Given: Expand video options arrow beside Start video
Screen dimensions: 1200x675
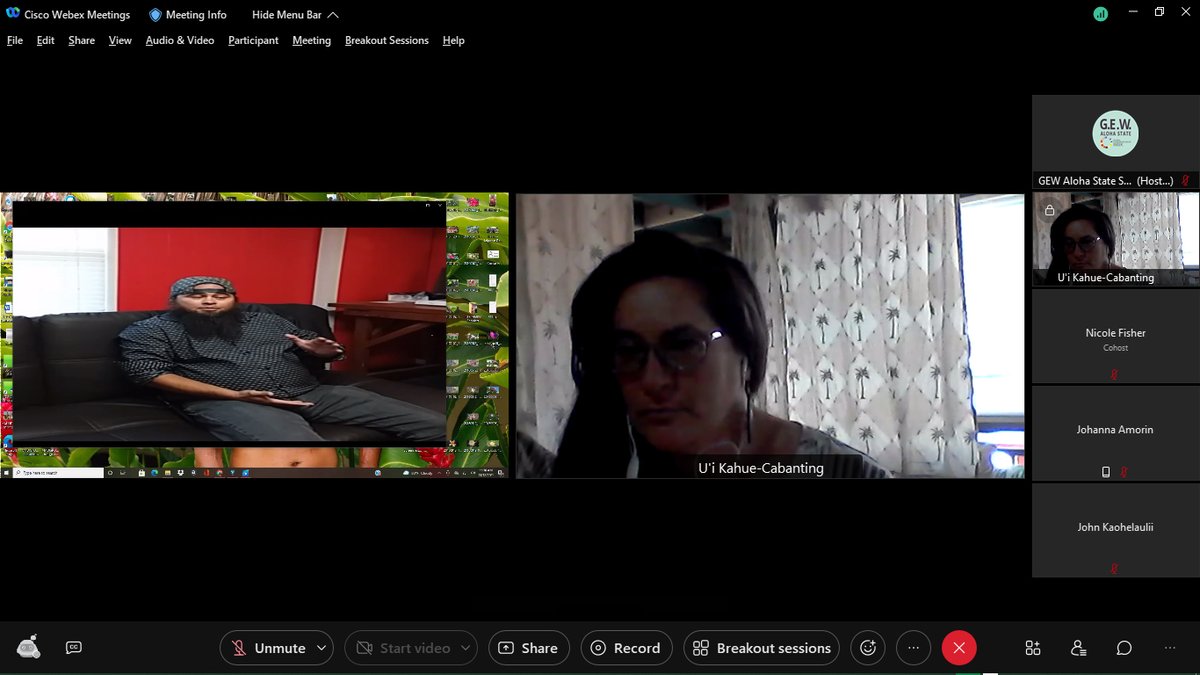Looking at the screenshot, I should pos(466,648).
